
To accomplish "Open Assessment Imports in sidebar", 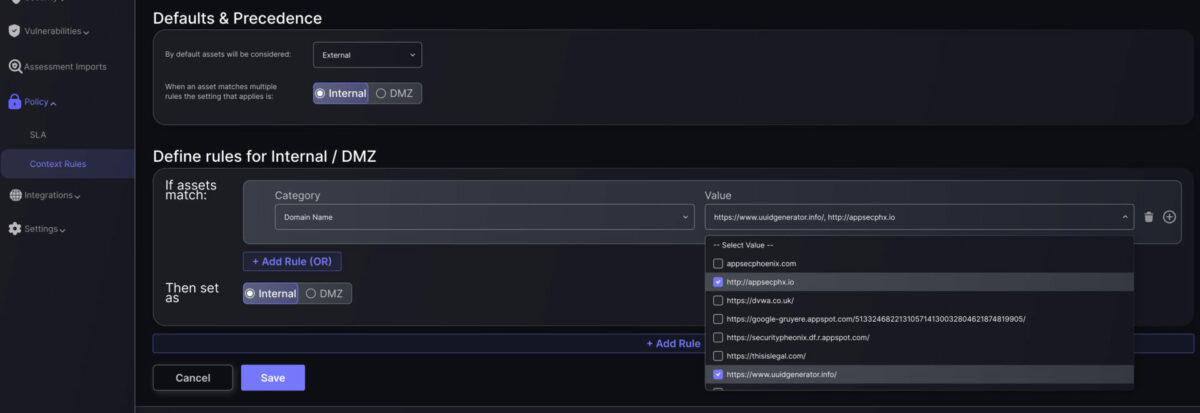I will pyautogui.click(x=65, y=67).
